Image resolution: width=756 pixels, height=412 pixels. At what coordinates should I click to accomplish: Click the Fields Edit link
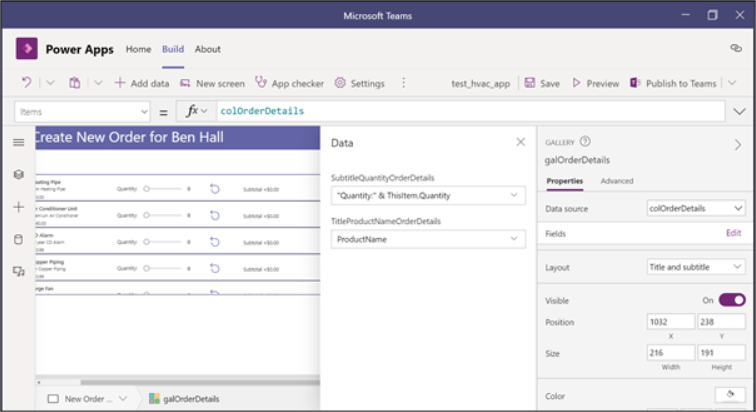click(733, 233)
